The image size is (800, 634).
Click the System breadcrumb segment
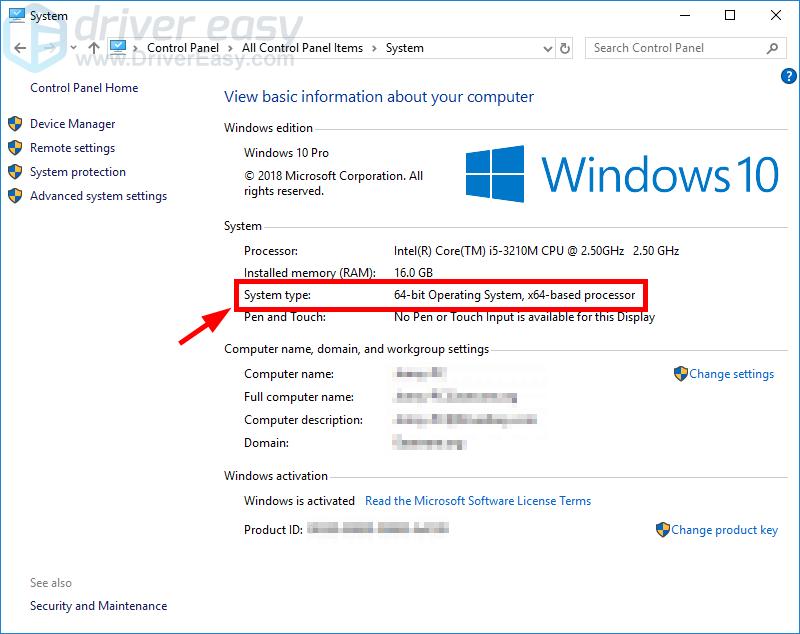[404, 48]
